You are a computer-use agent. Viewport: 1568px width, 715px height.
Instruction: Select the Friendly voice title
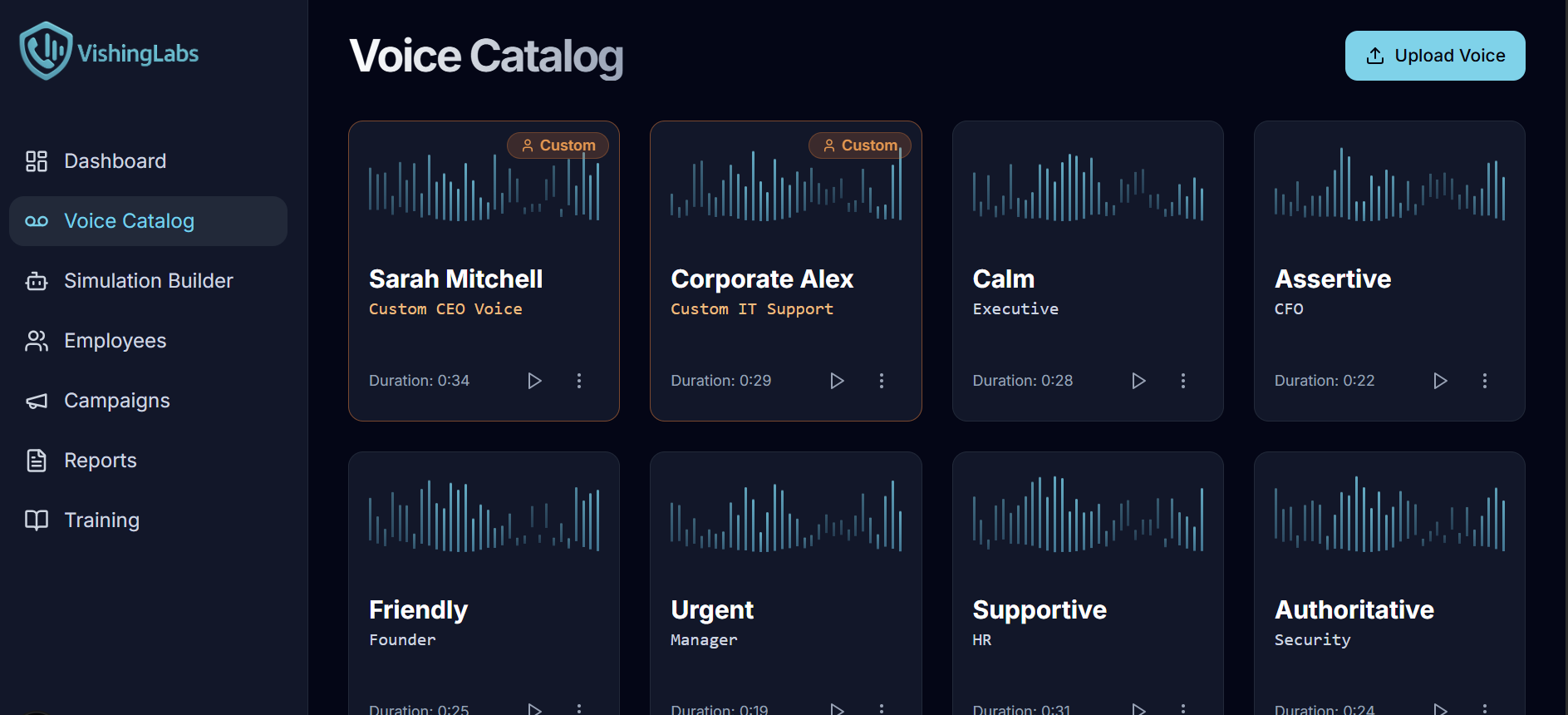click(418, 611)
